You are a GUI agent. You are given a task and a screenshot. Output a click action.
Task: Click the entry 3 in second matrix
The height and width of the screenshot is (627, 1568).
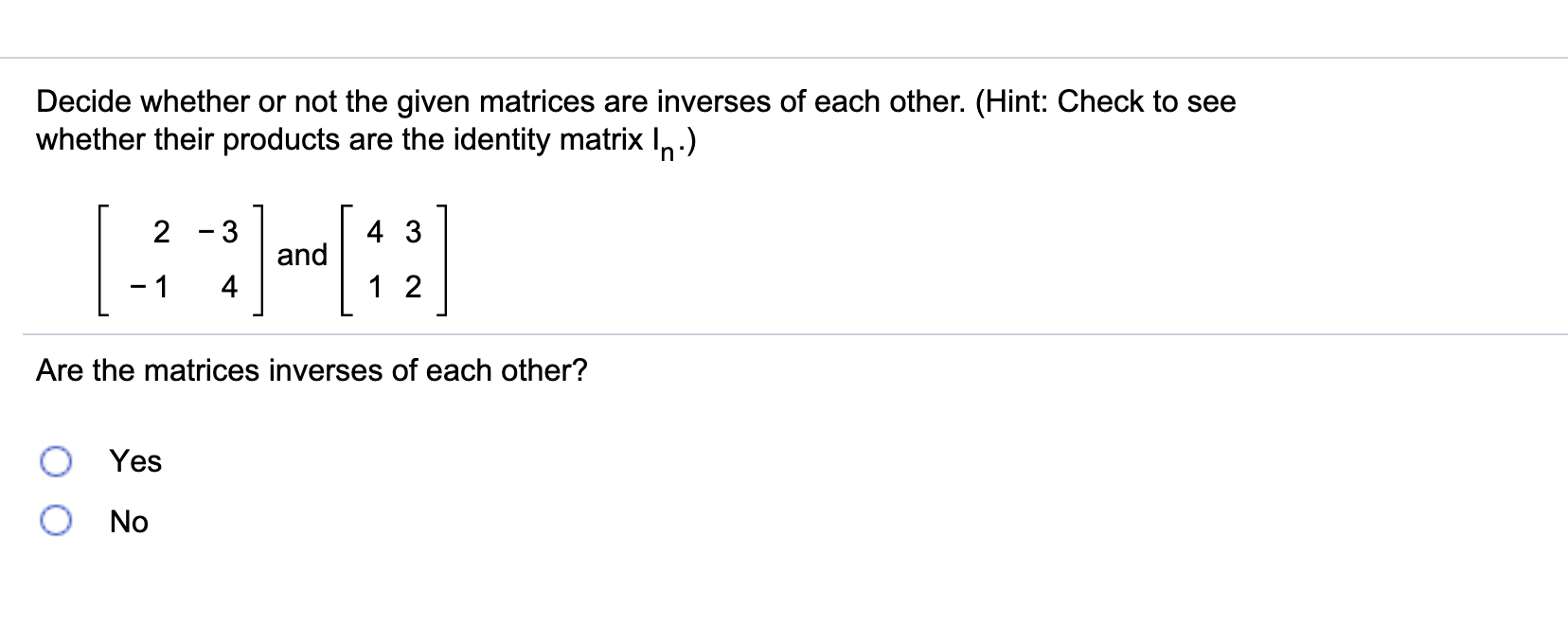click(411, 230)
